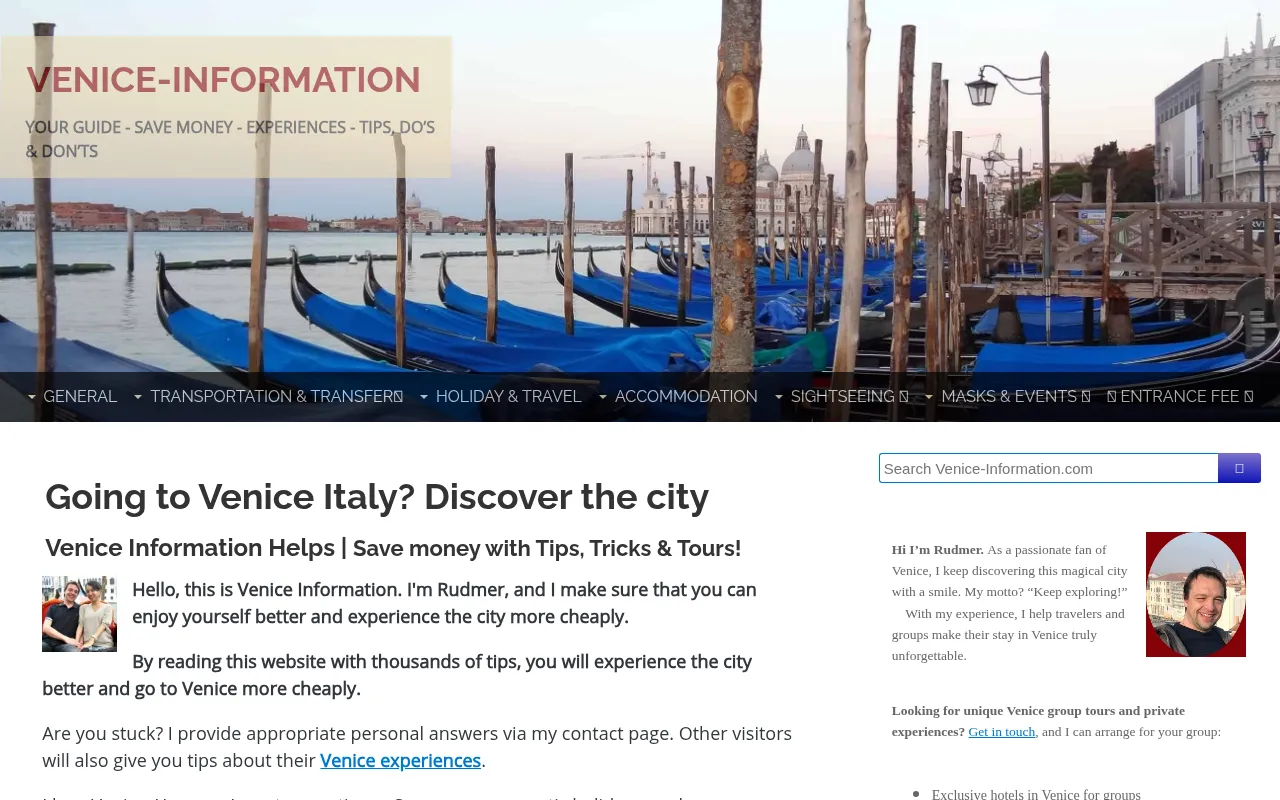1280x800 pixels.
Task: Open the HOLIDAY & TRAVEL menu
Action: 508,397
